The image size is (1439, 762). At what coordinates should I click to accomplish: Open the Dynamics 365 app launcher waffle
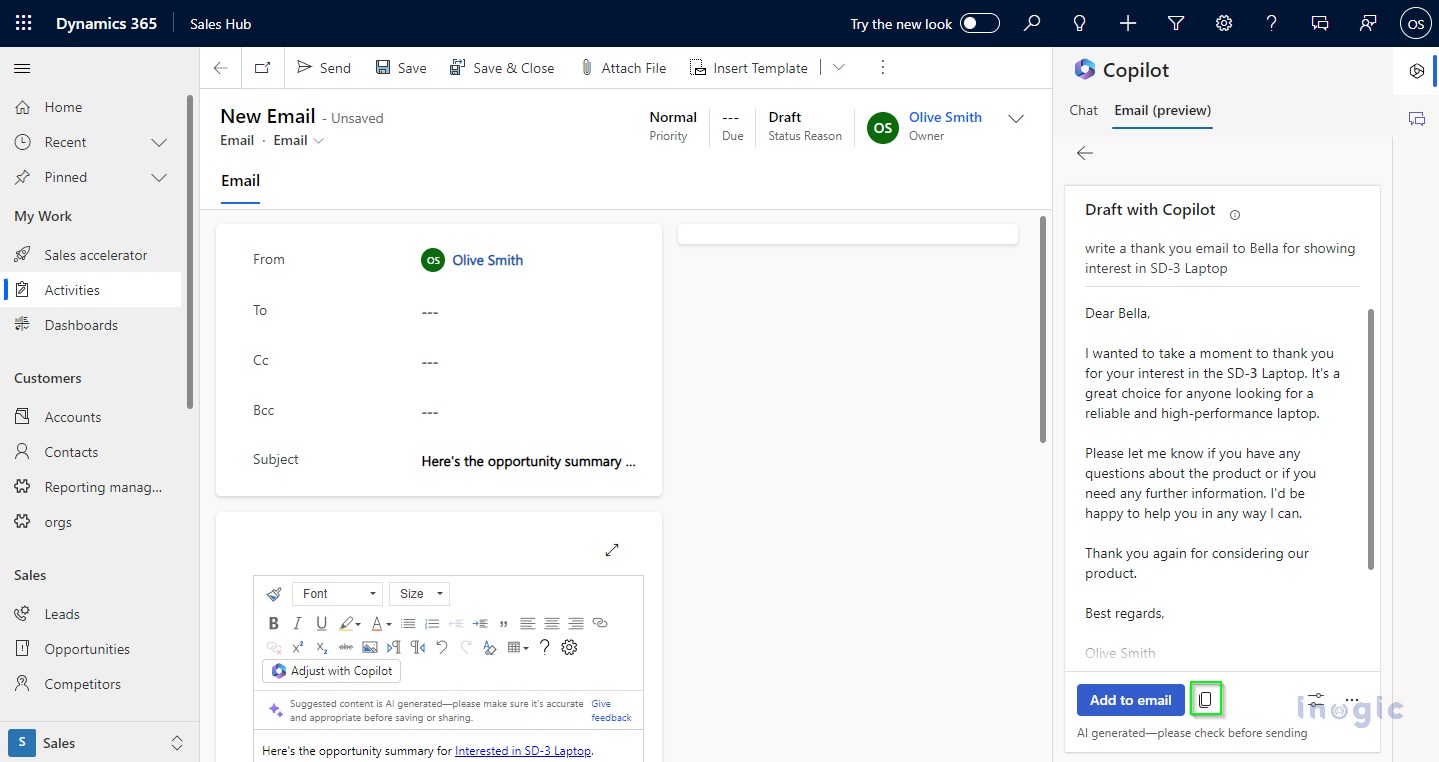[x=23, y=23]
